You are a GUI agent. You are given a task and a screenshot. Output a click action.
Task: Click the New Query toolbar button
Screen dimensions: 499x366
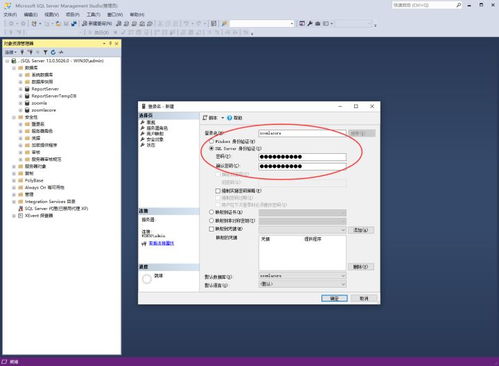[x=97, y=24]
